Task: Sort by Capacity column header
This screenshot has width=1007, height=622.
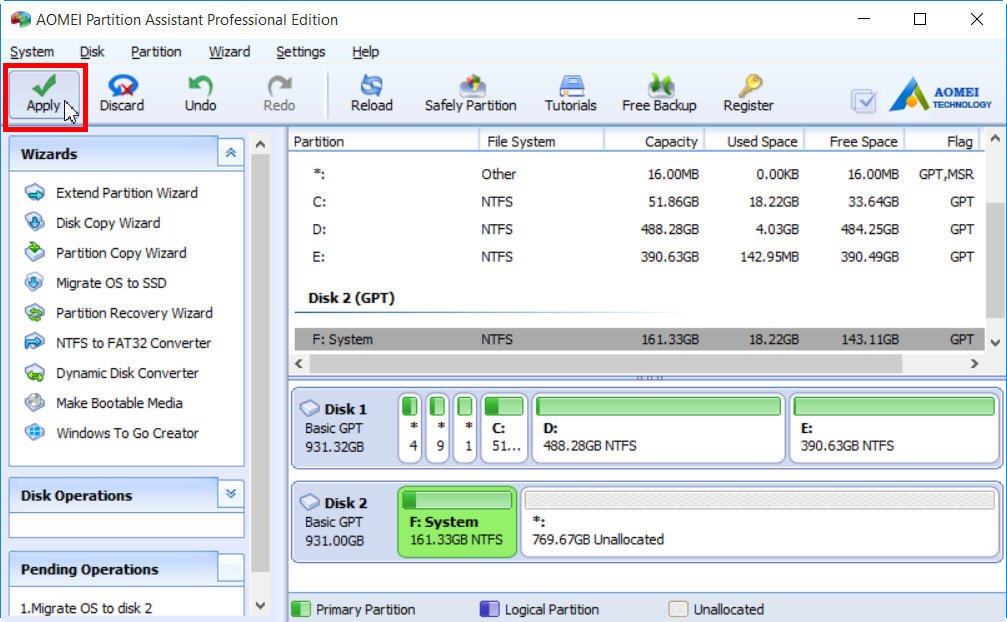Action: (x=654, y=141)
